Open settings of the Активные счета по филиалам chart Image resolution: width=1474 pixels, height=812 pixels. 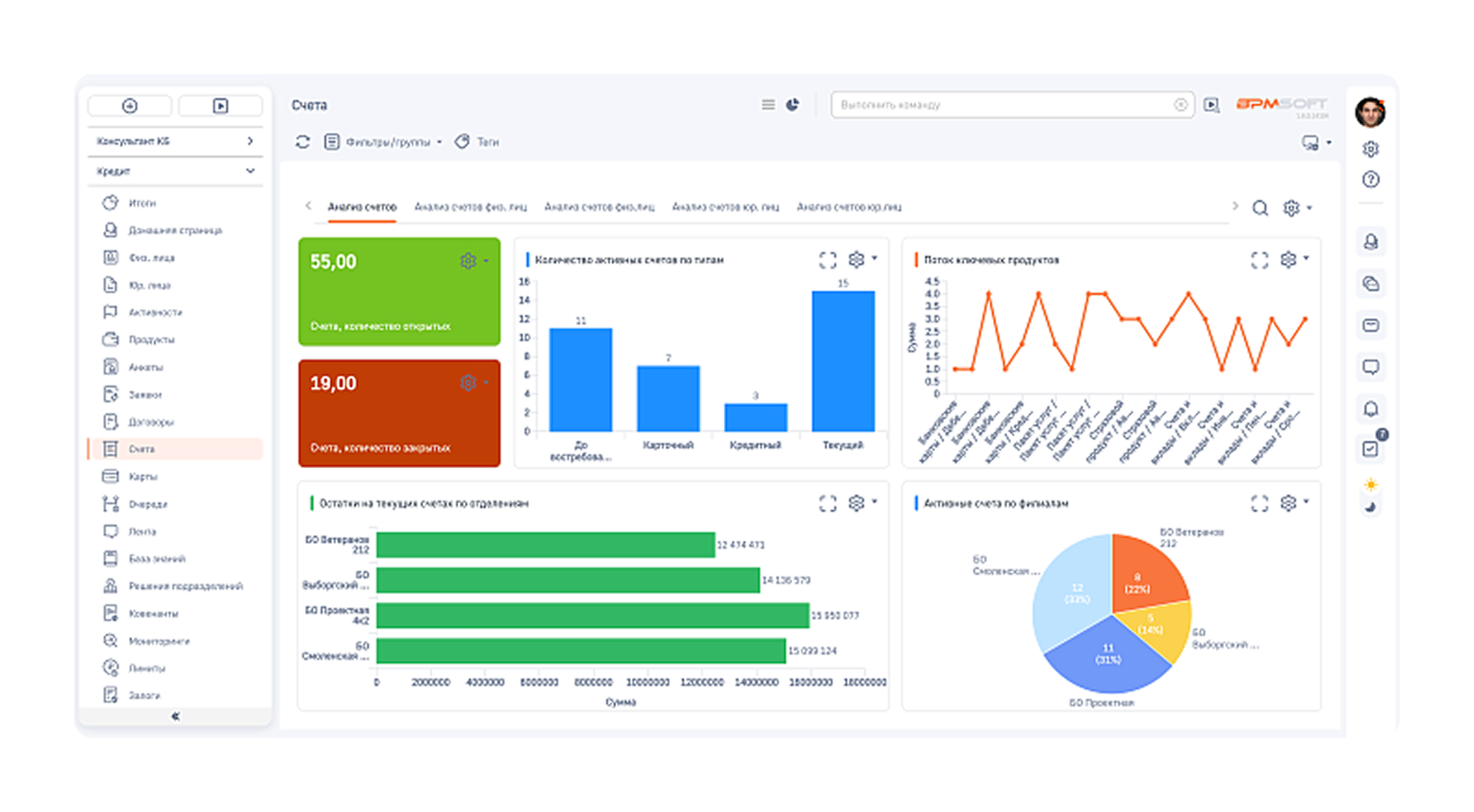[x=1293, y=502]
